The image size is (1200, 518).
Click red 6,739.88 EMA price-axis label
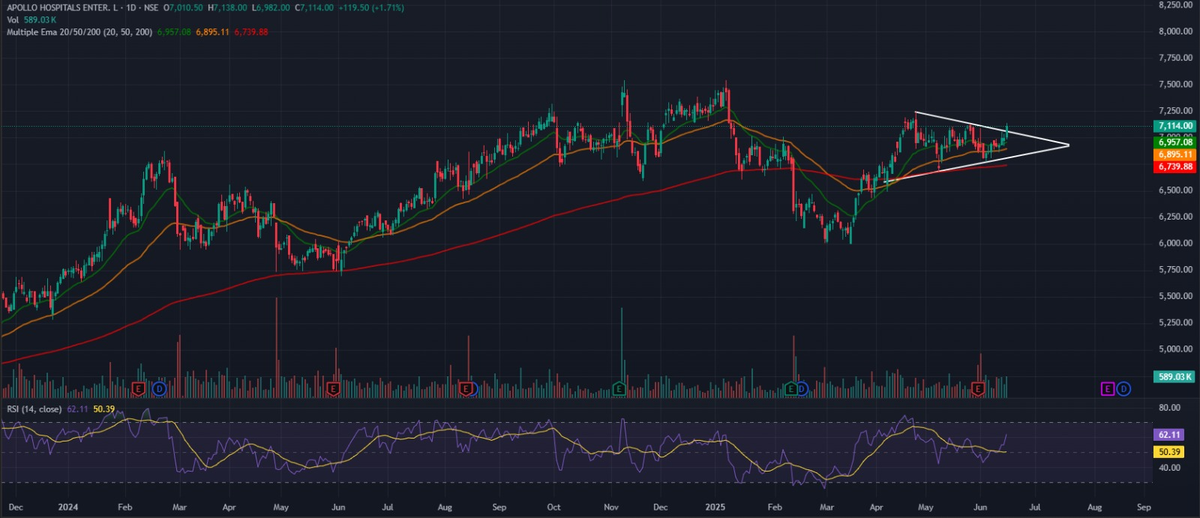tap(1175, 167)
